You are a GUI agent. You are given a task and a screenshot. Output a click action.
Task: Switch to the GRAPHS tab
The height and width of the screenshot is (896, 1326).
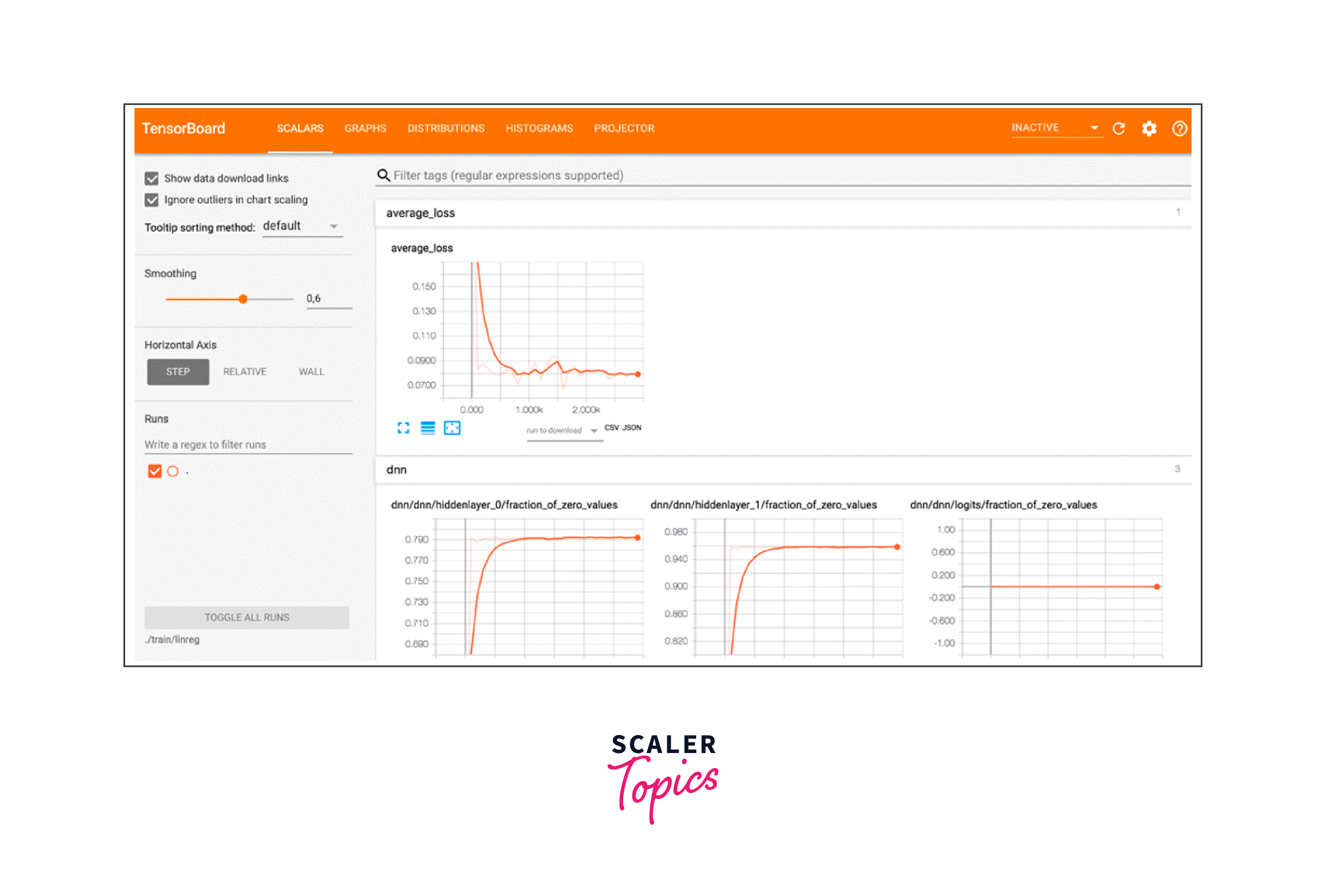pos(365,128)
